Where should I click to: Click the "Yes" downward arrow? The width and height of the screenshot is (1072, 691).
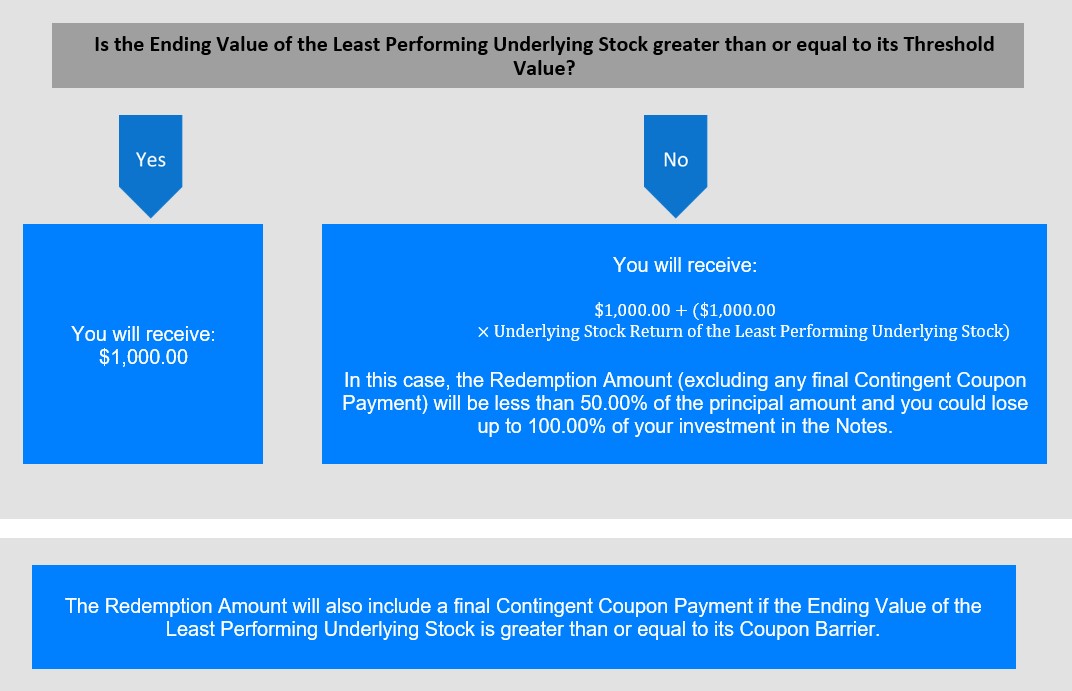click(150, 163)
